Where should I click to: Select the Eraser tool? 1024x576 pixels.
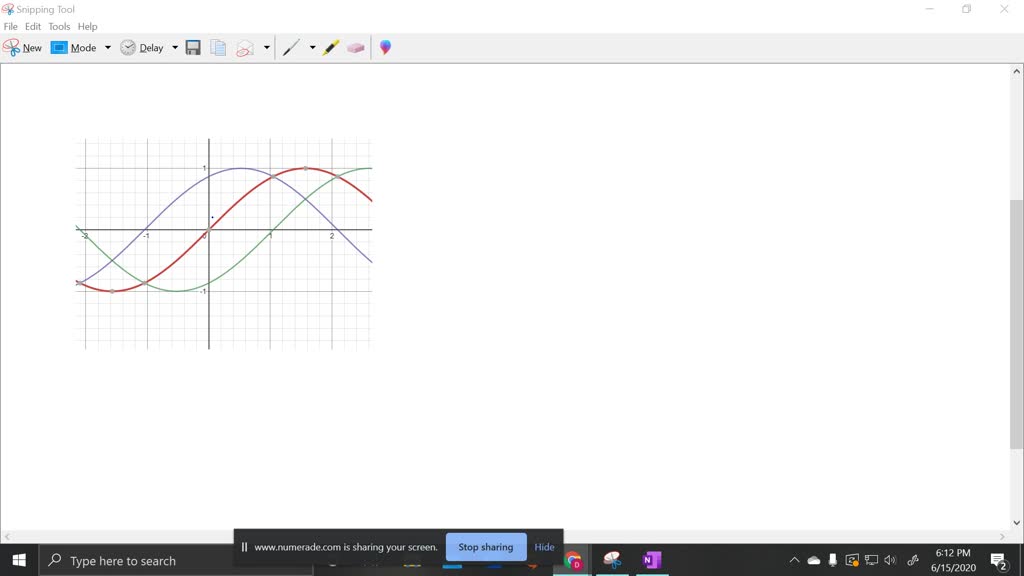tap(356, 47)
